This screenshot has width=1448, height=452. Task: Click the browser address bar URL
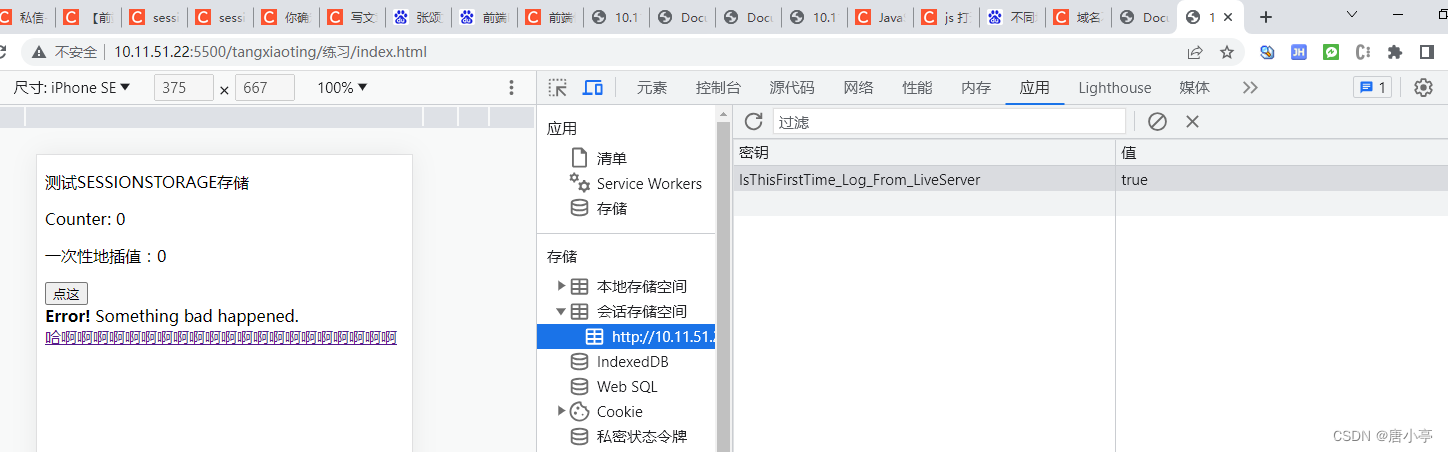click(x=270, y=52)
